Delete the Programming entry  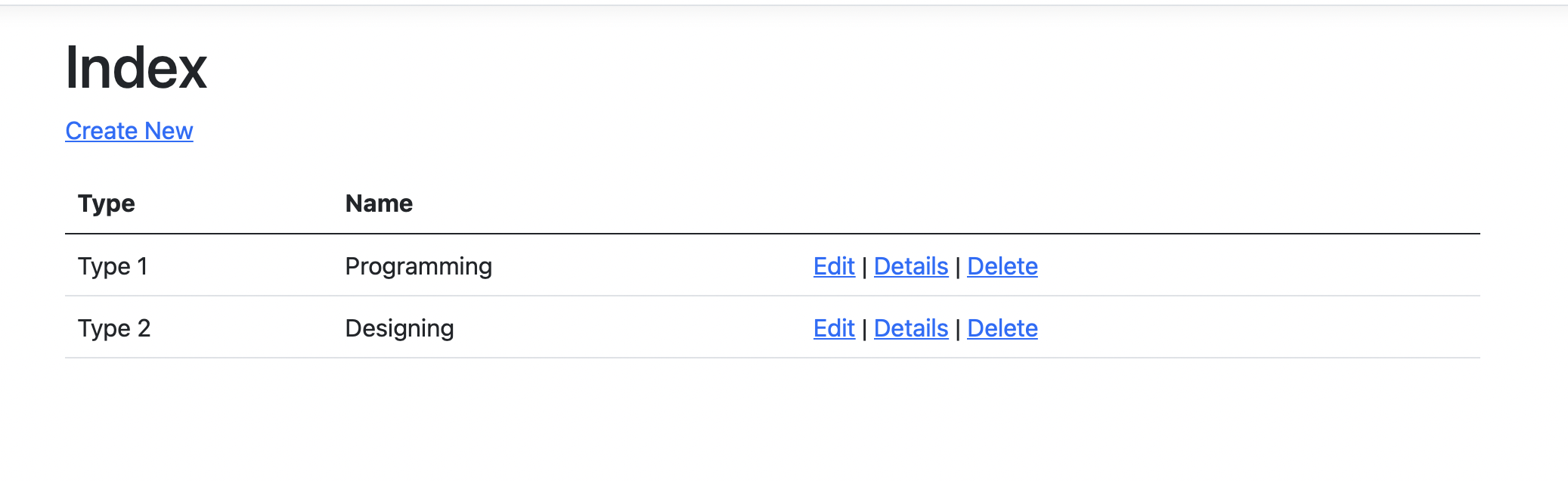click(1002, 266)
